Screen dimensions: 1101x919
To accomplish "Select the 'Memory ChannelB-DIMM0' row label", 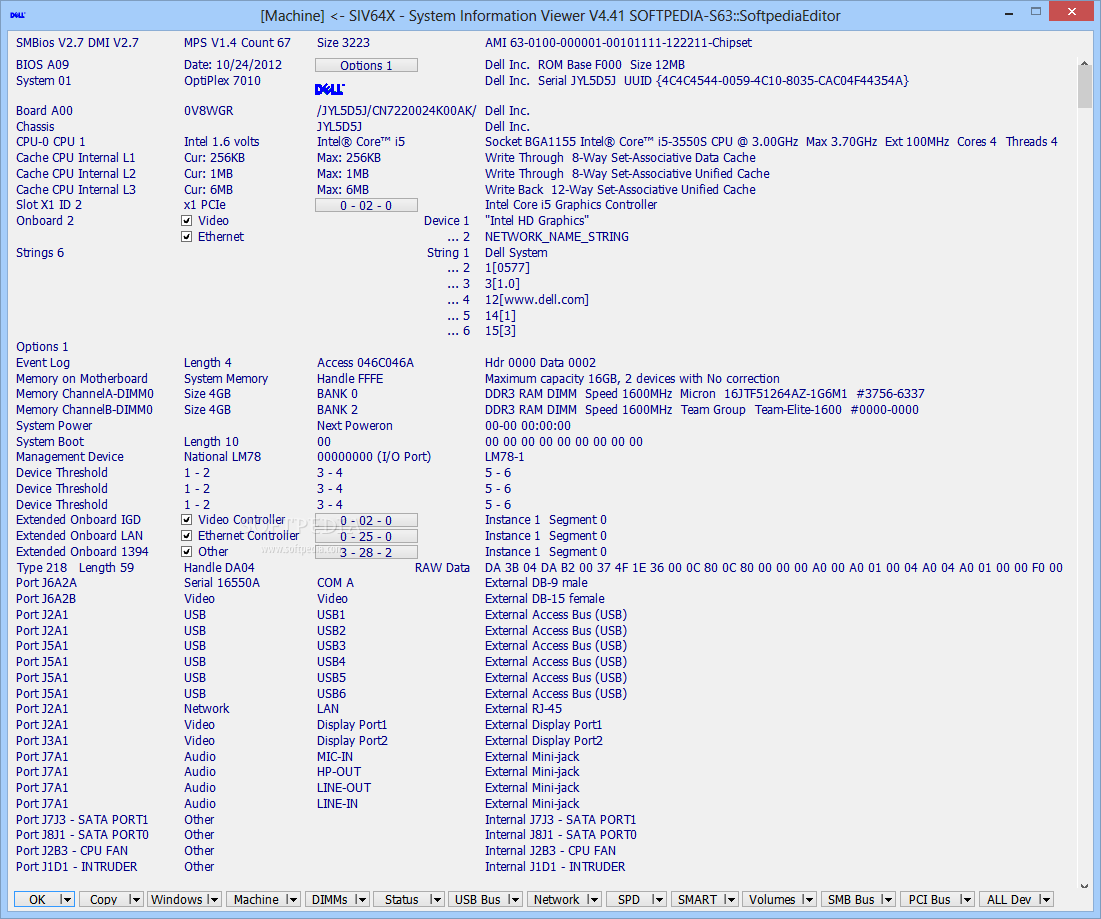I will point(84,410).
